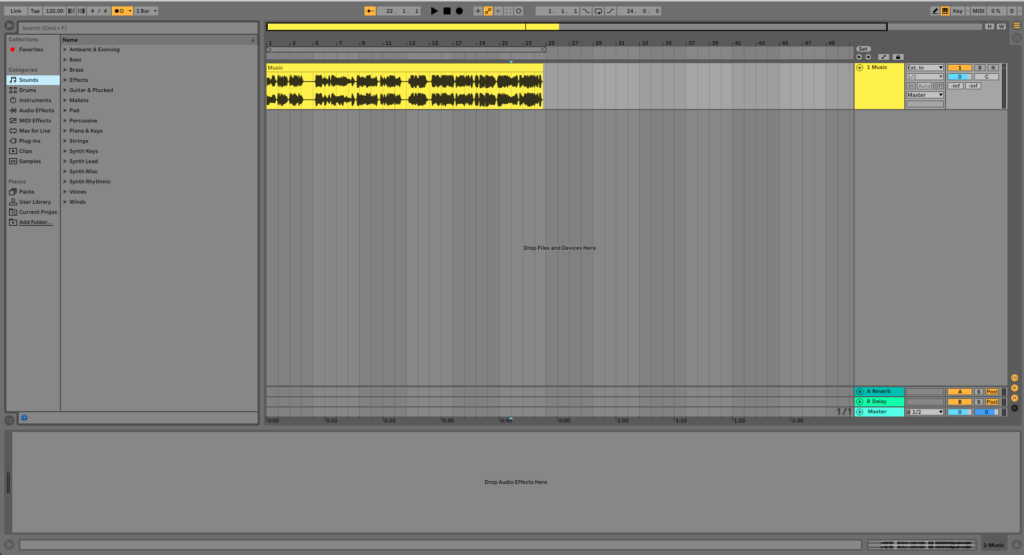Click the Key map mode button
Image resolution: width=1024 pixels, height=555 pixels.
click(957, 11)
